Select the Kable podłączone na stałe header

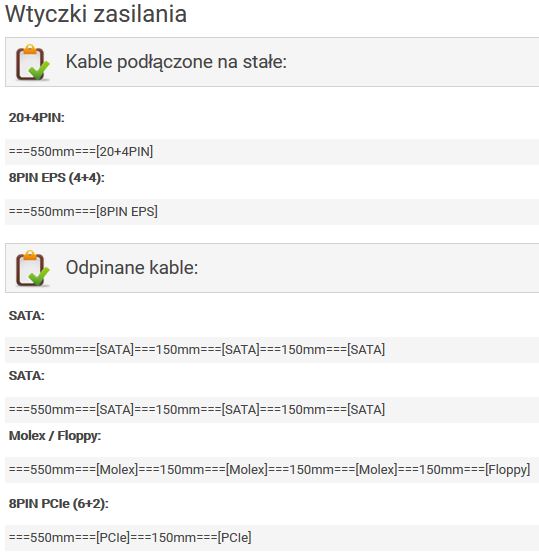tap(272, 62)
